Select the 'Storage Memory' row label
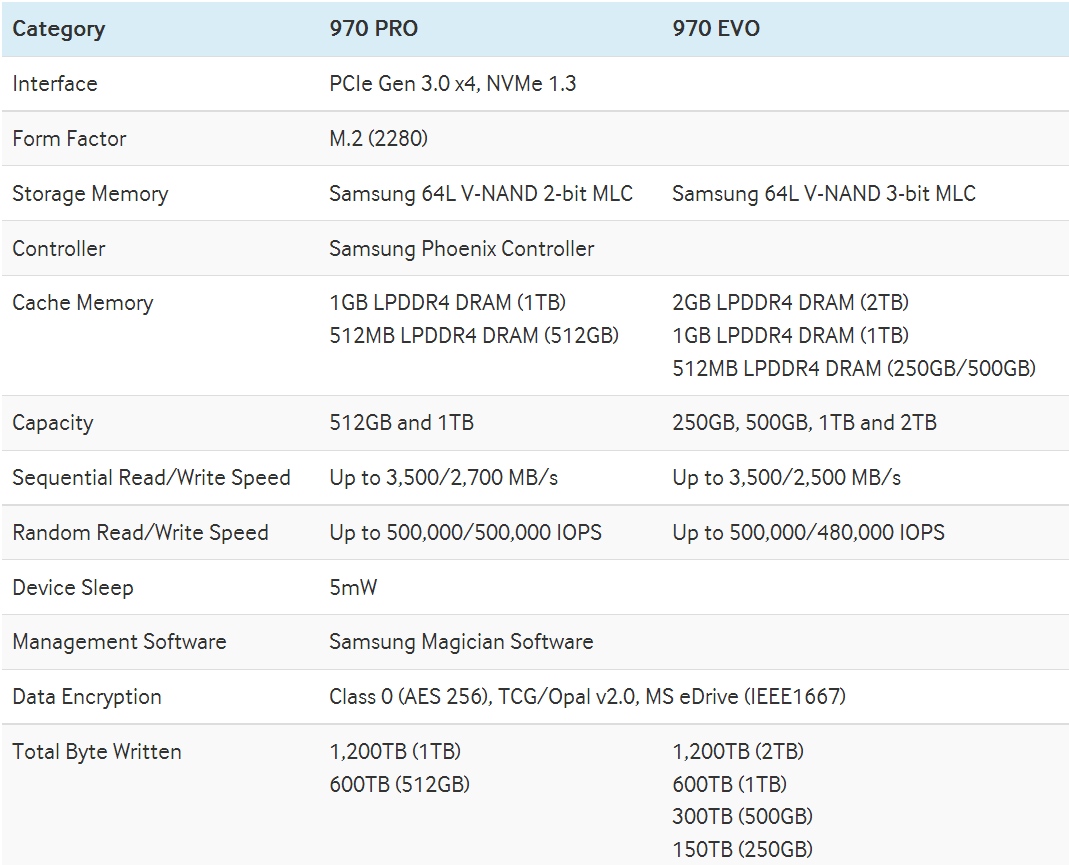Image resolution: width=1069 pixels, height=865 pixels. (x=90, y=194)
